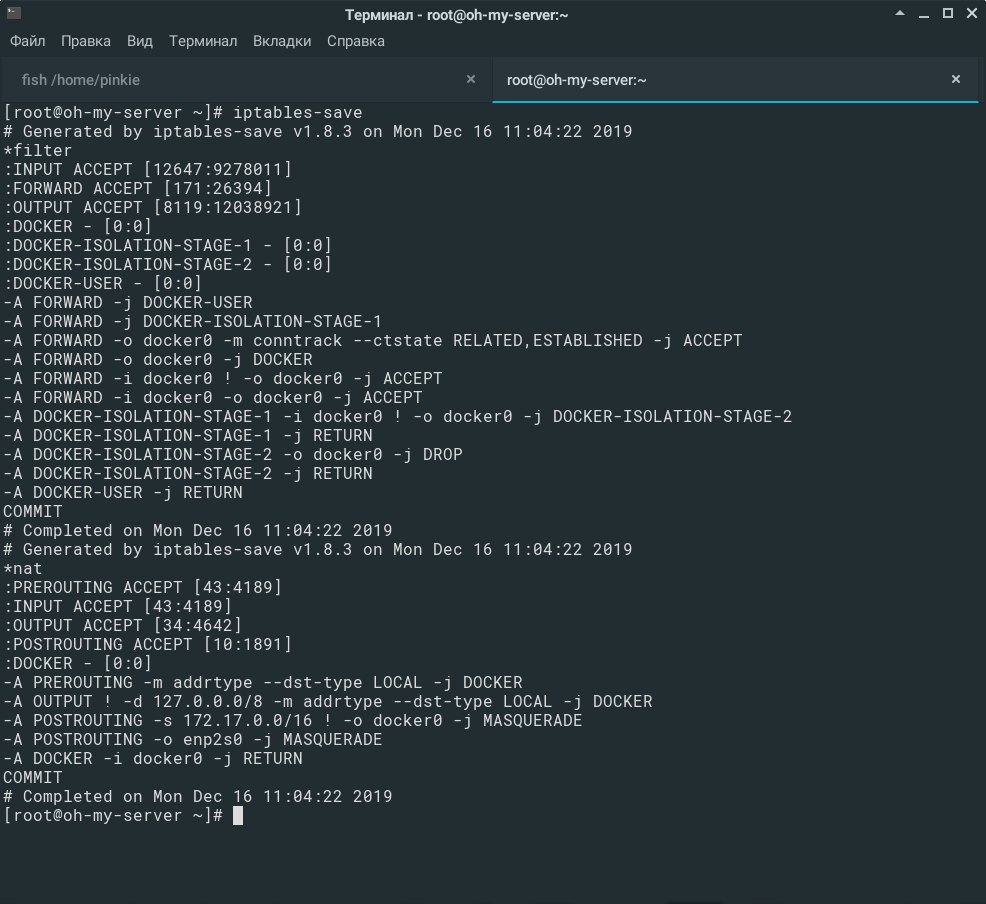Viewport: 986px width, 904px height.
Task: Click the :DOCKER-USER - [0:0] line
Action: tap(102, 284)
